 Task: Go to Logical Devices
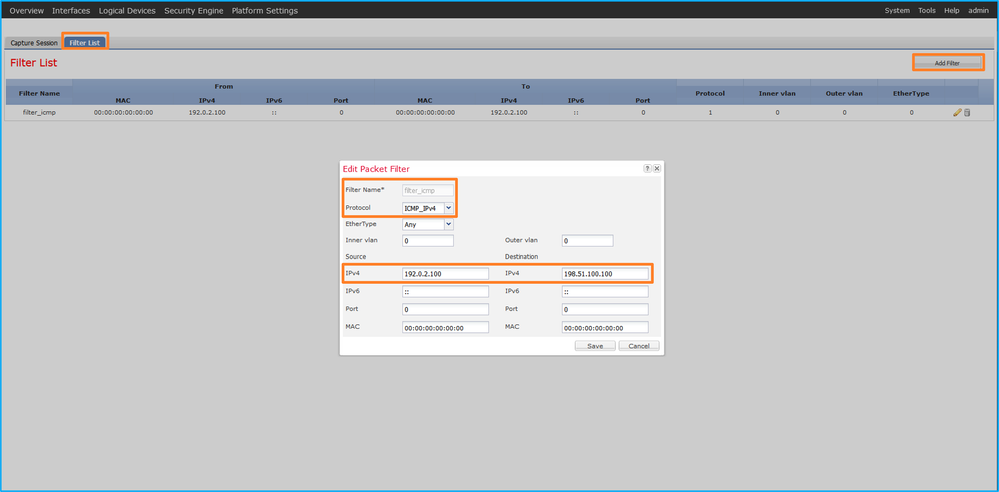(x=127, y=10)
